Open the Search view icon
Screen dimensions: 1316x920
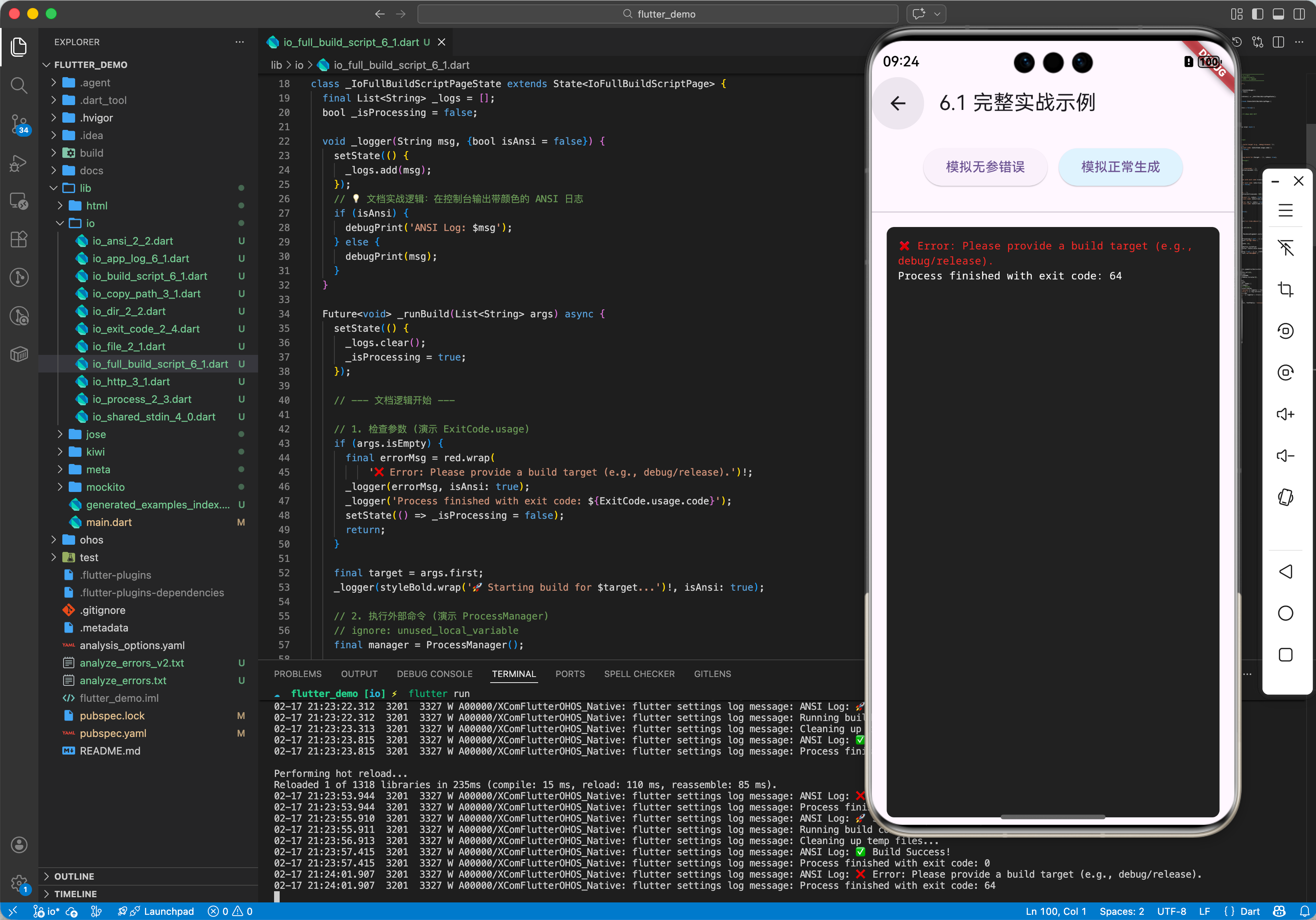pos(19,86)
